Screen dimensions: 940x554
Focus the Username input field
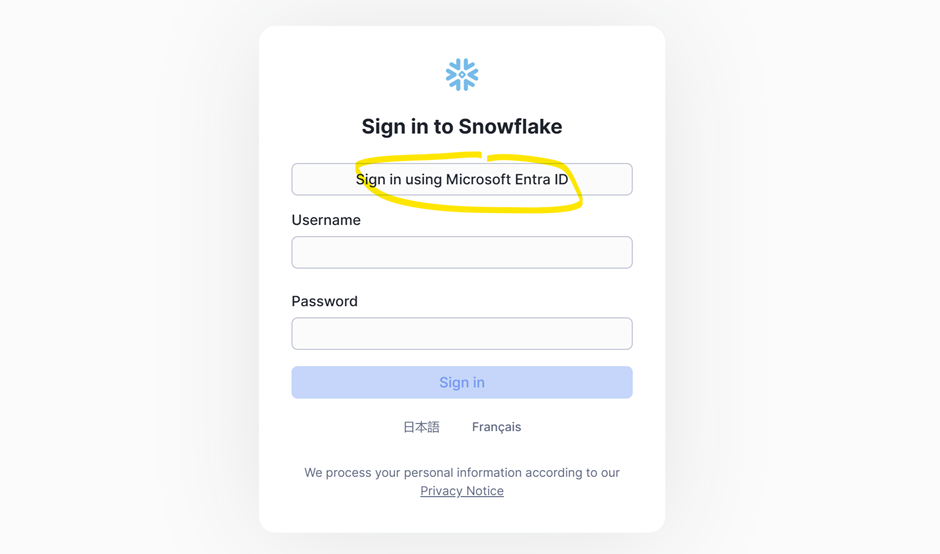pos(462,252)
